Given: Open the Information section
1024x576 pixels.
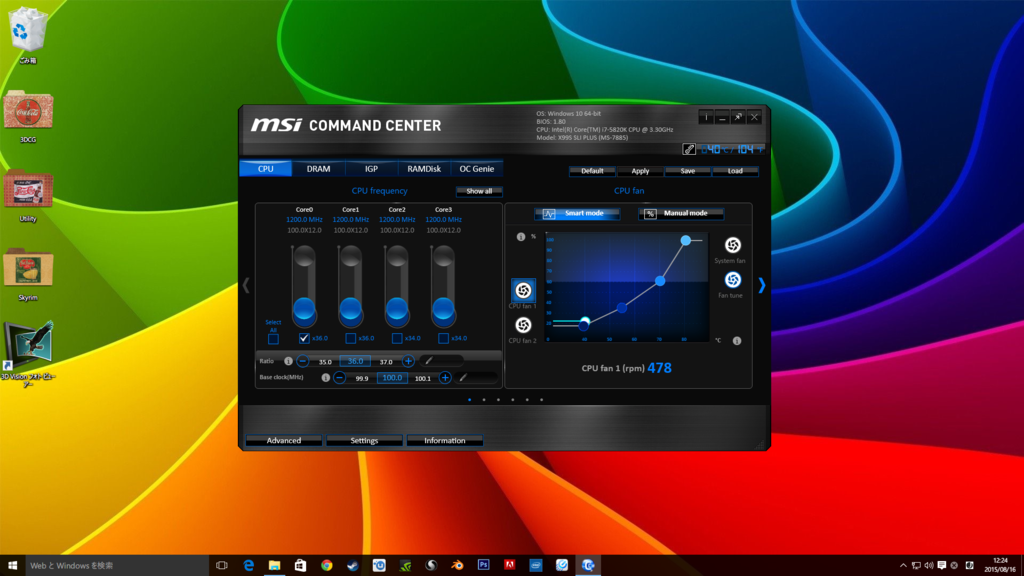Looking at the screenshot, I should (x=445, y=441).
